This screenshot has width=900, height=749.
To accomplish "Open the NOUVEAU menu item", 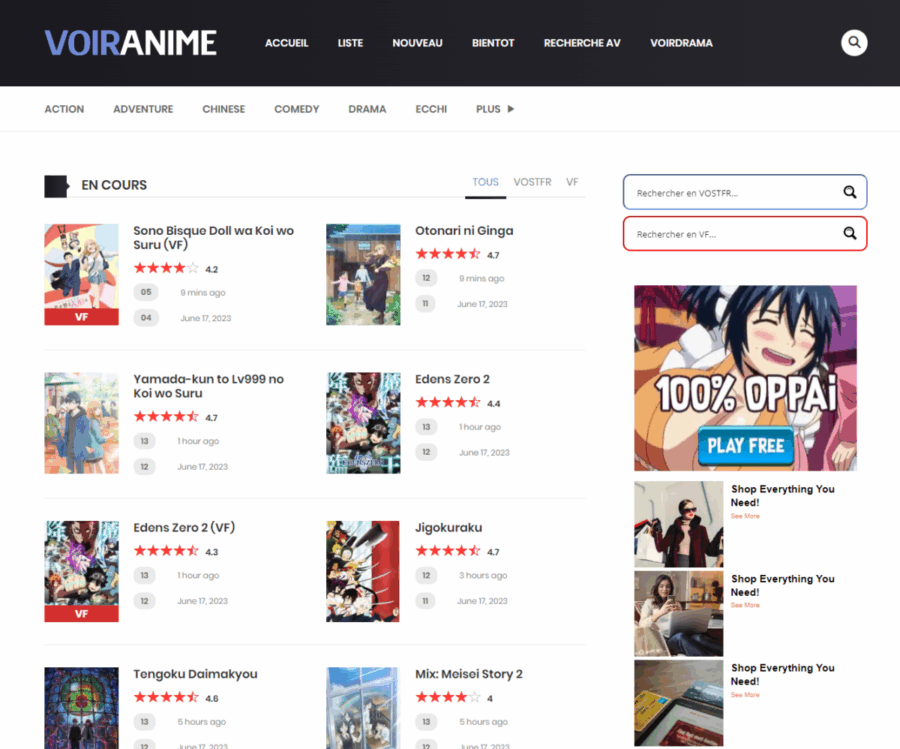I will pyautogui.click(x=417, y=43).
